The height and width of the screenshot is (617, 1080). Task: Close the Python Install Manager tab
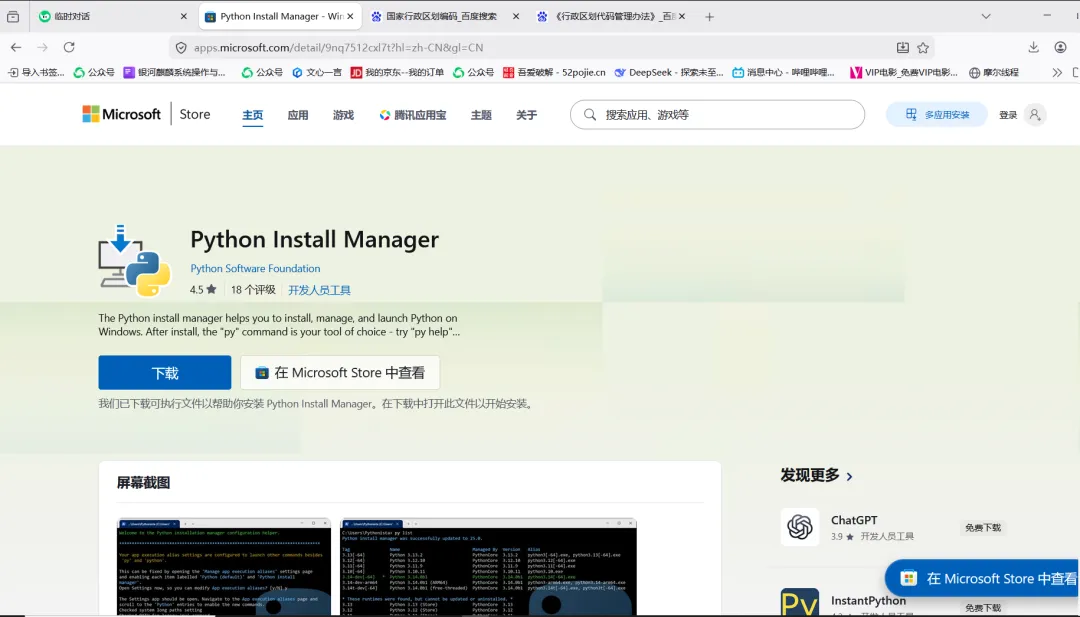(351, 17)
